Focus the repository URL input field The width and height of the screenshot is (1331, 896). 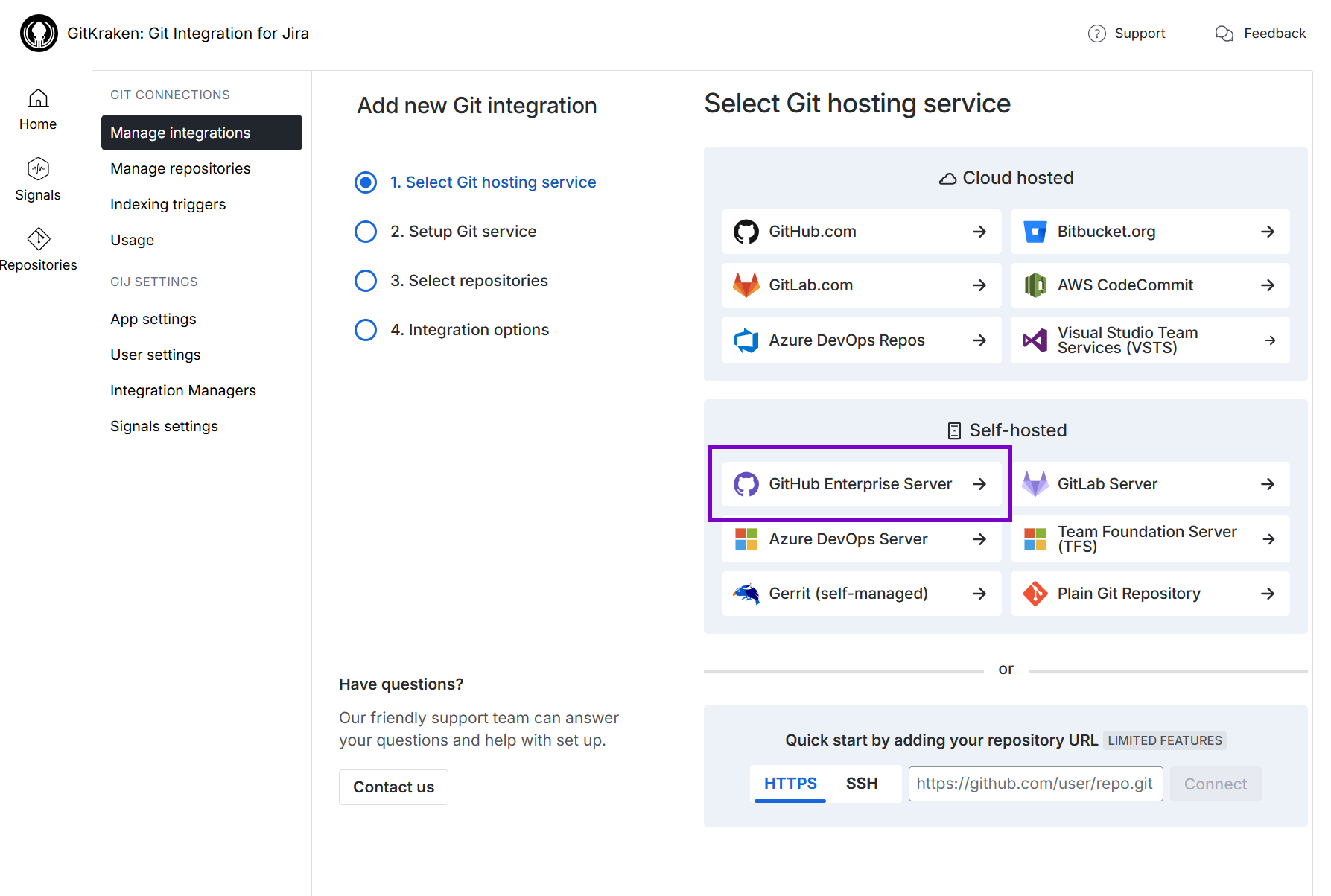[1035, 784]
